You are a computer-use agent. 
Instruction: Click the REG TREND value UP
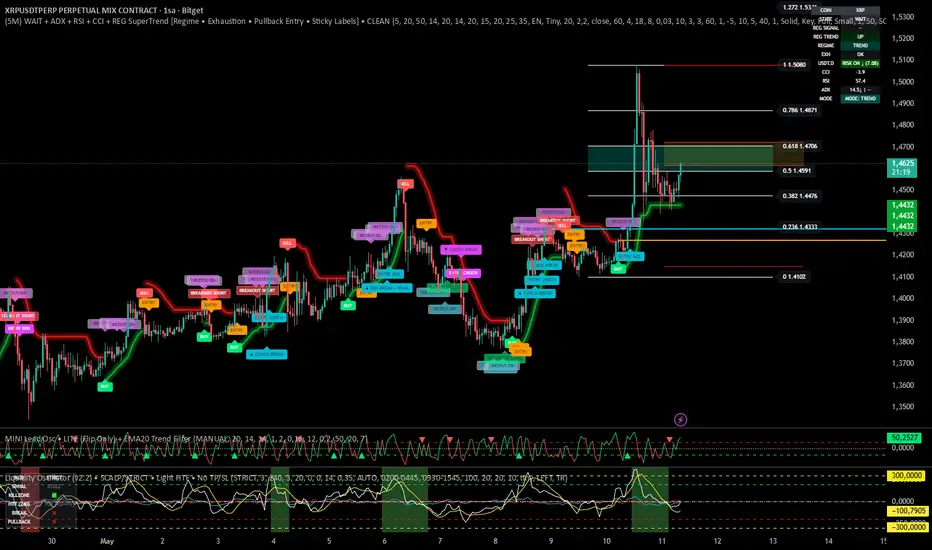pos(860,36)
